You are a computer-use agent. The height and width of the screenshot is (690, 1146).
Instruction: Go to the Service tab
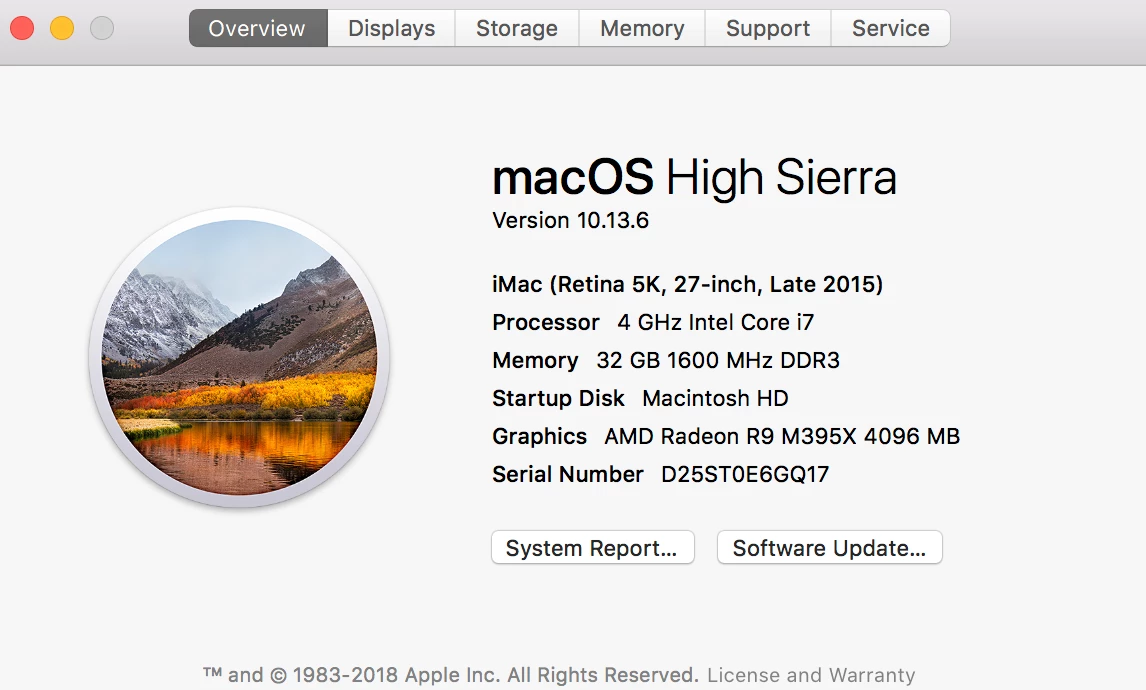pyautogui.click(x=890, y=29)
